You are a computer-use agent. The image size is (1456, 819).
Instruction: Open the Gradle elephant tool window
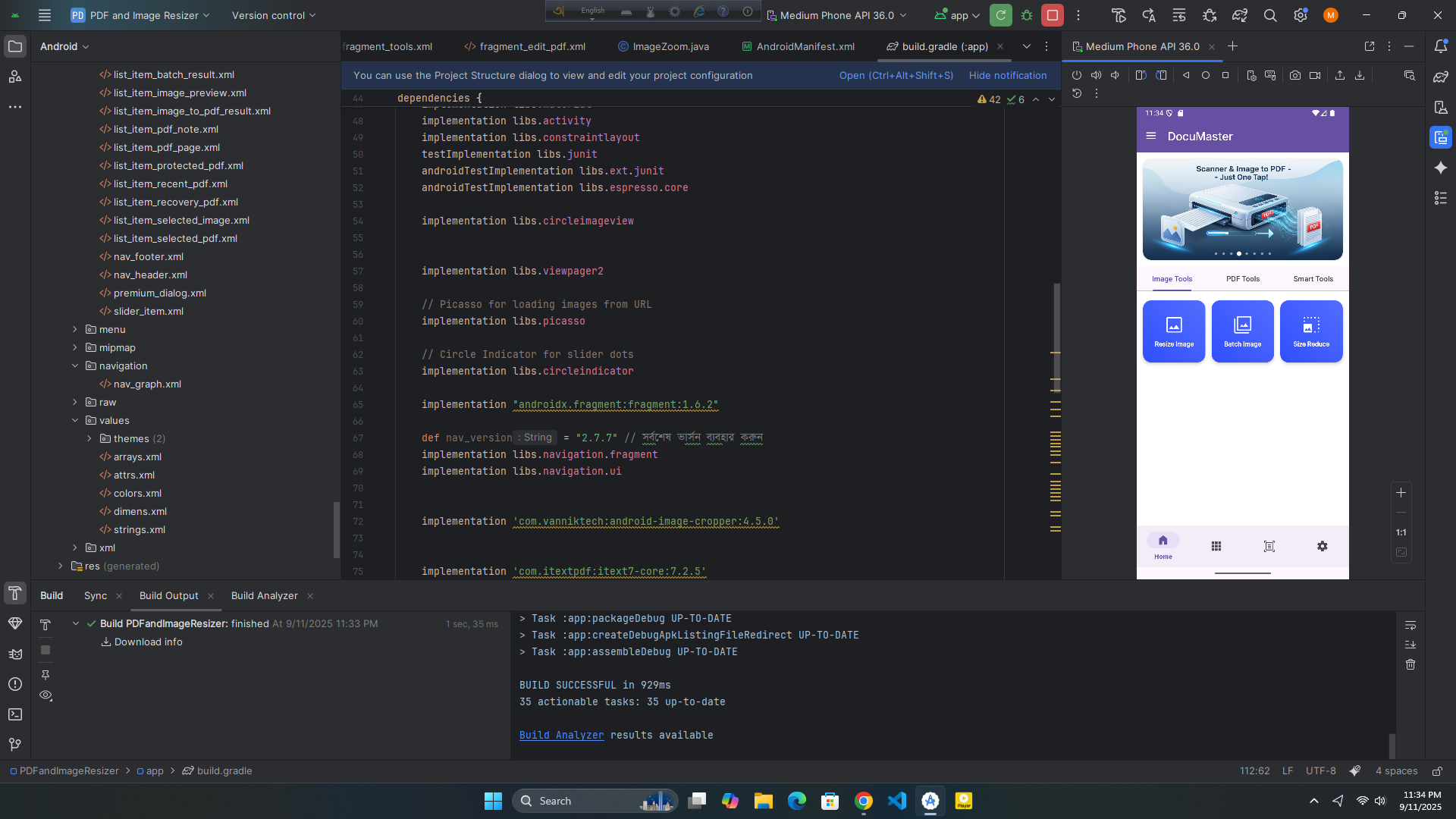point(1440,77)
